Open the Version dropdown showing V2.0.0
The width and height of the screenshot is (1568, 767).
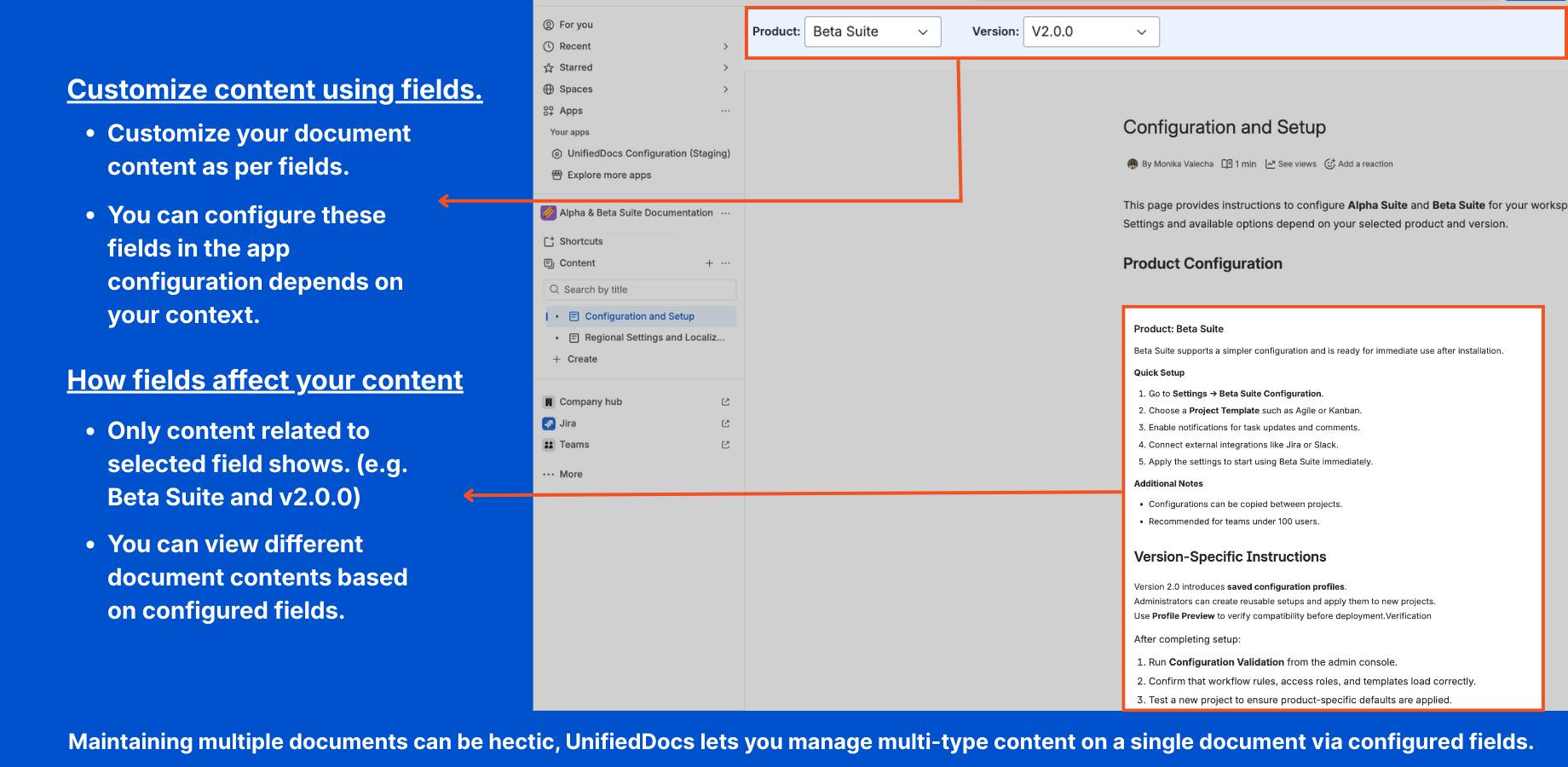[1091, 32]
